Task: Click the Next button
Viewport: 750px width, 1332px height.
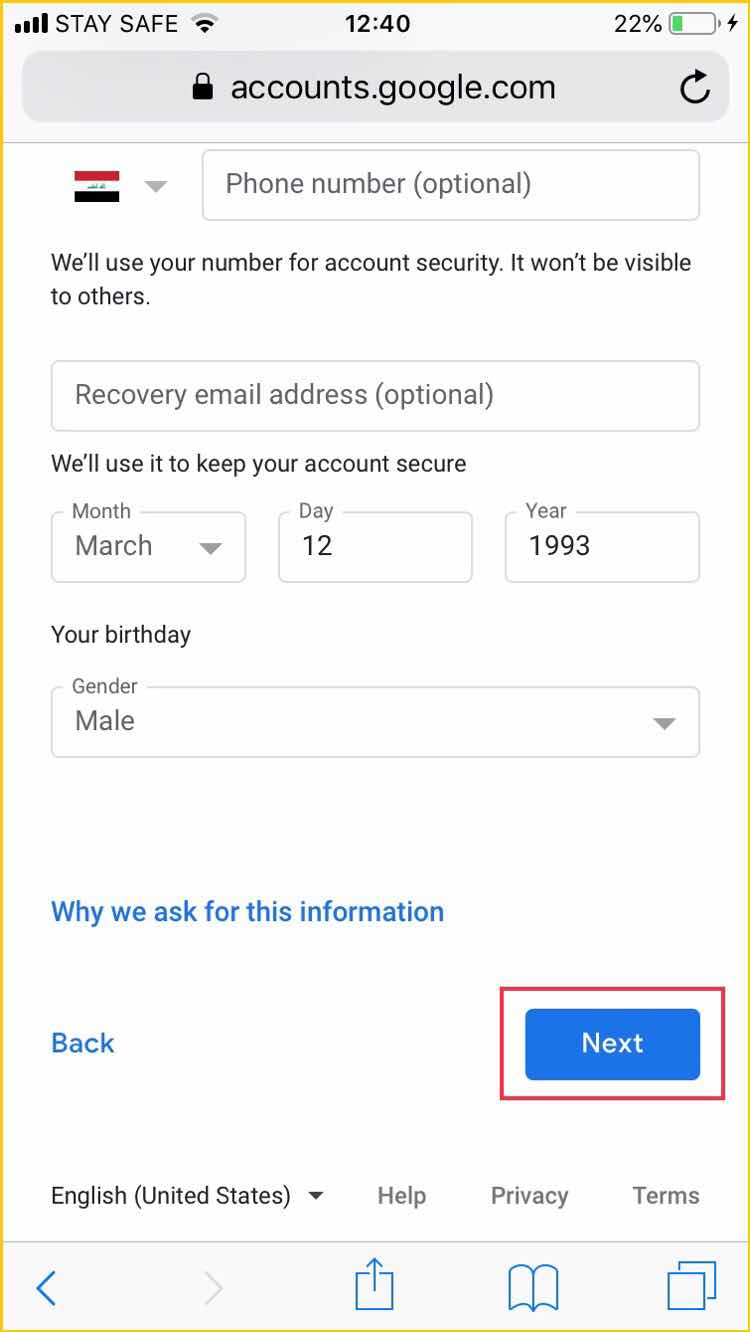Action: 612,1043
